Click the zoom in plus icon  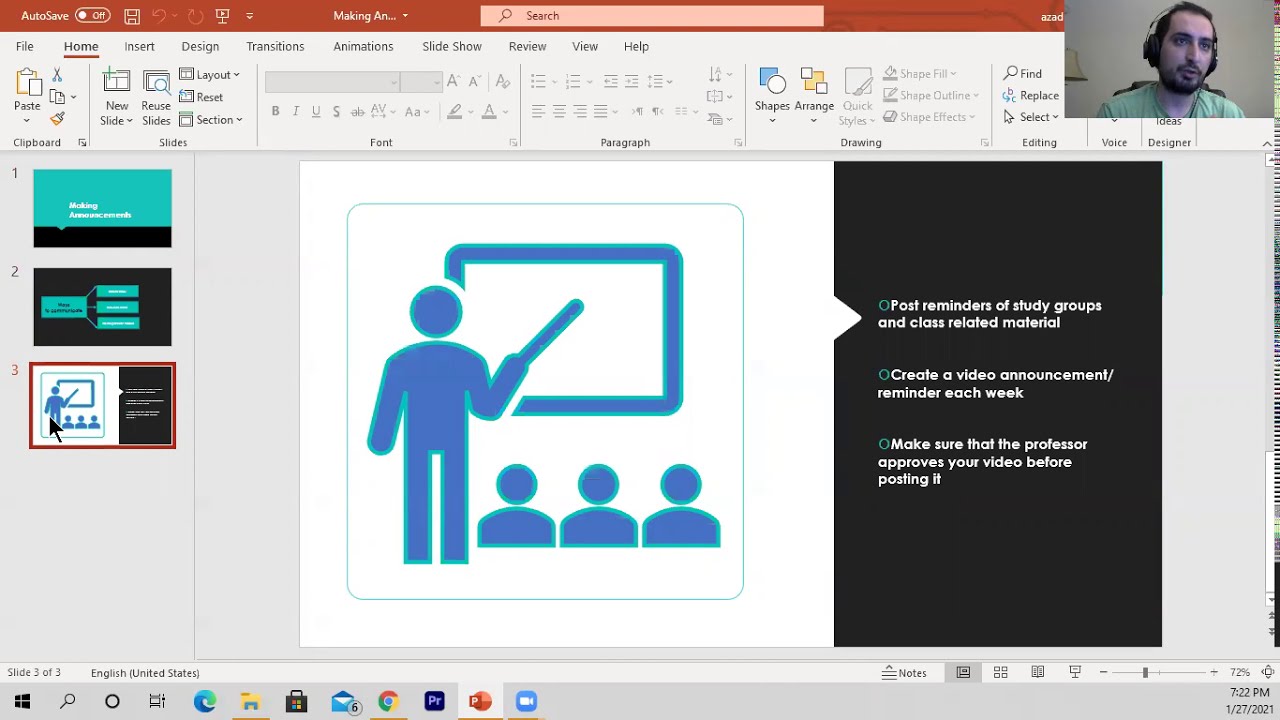pos(1214,673)
